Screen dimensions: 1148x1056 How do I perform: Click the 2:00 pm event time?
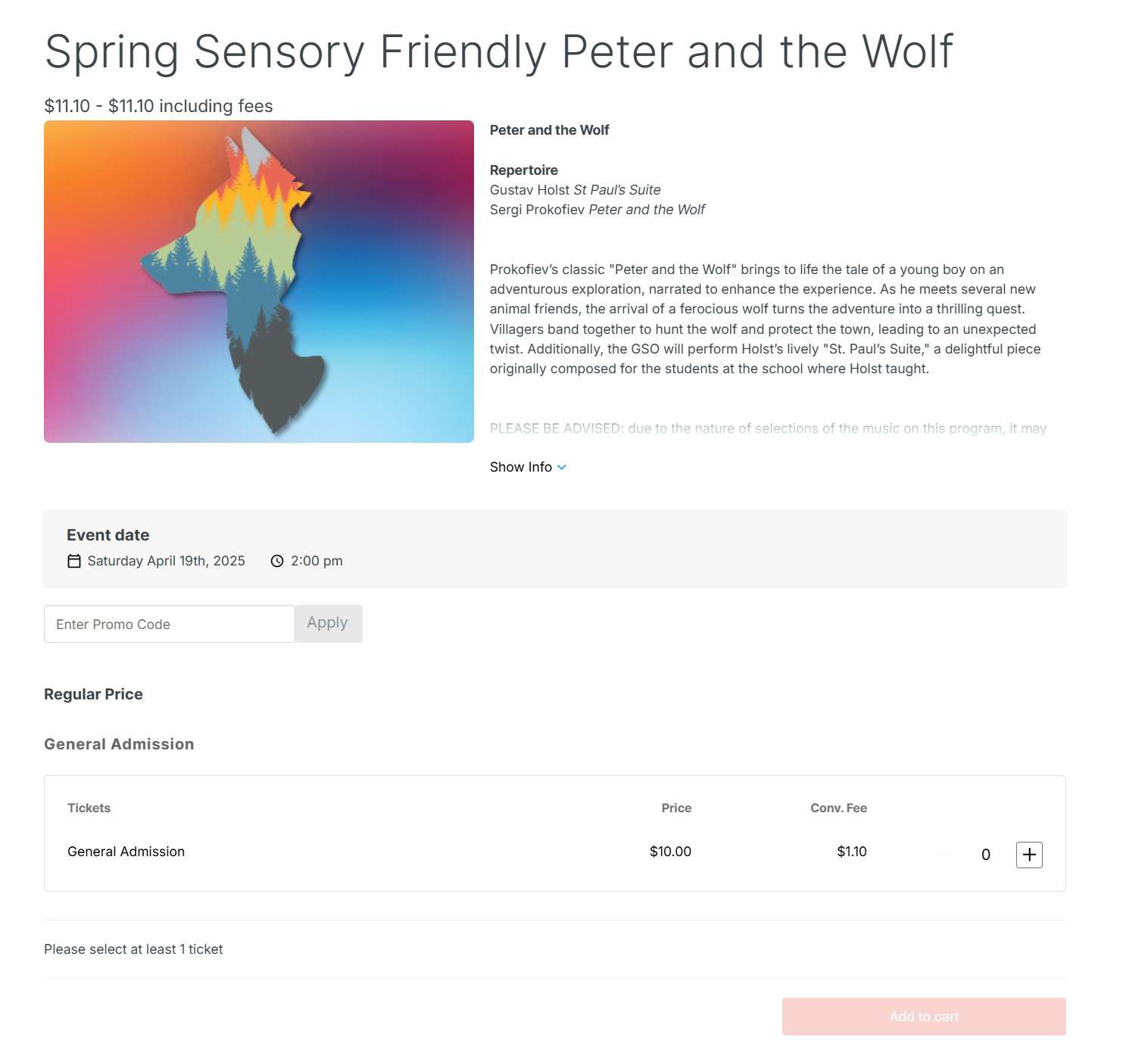pos(317,561)
